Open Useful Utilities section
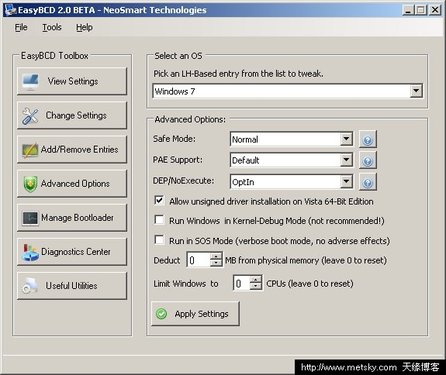Screen dimensions: 446x375 [x=72, y=286]
